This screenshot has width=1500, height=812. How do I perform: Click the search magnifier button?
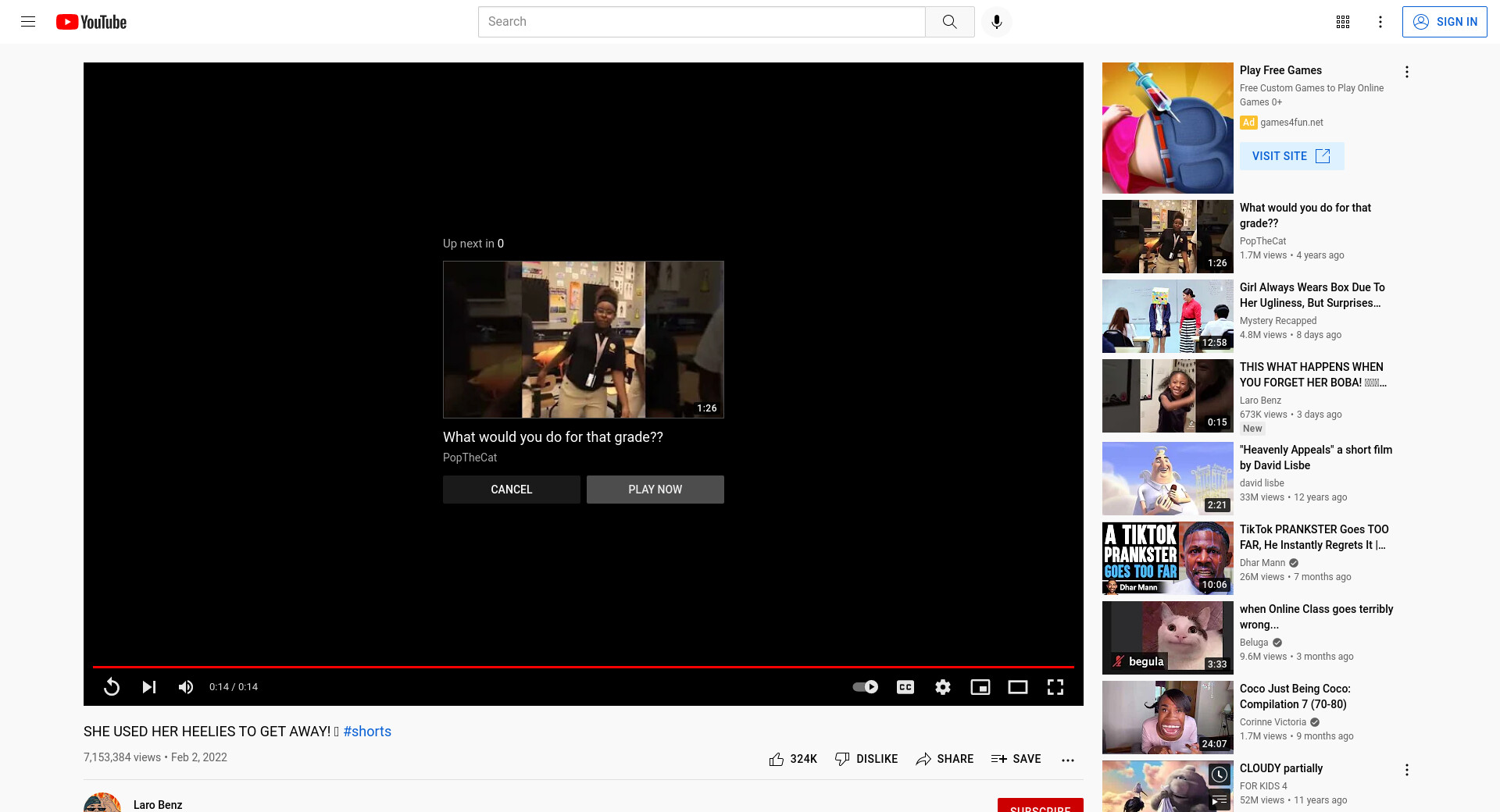point(950,22)
